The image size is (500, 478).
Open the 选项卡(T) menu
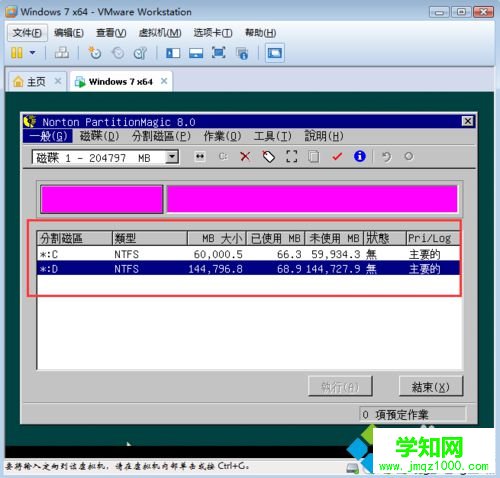pos(213,33)
